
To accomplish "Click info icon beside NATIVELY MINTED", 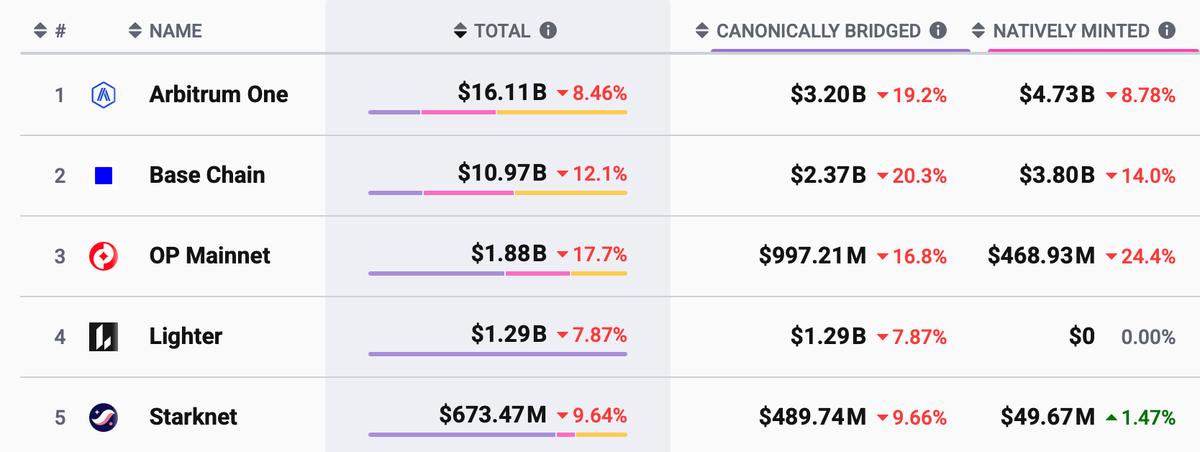I will (1166, 31).
